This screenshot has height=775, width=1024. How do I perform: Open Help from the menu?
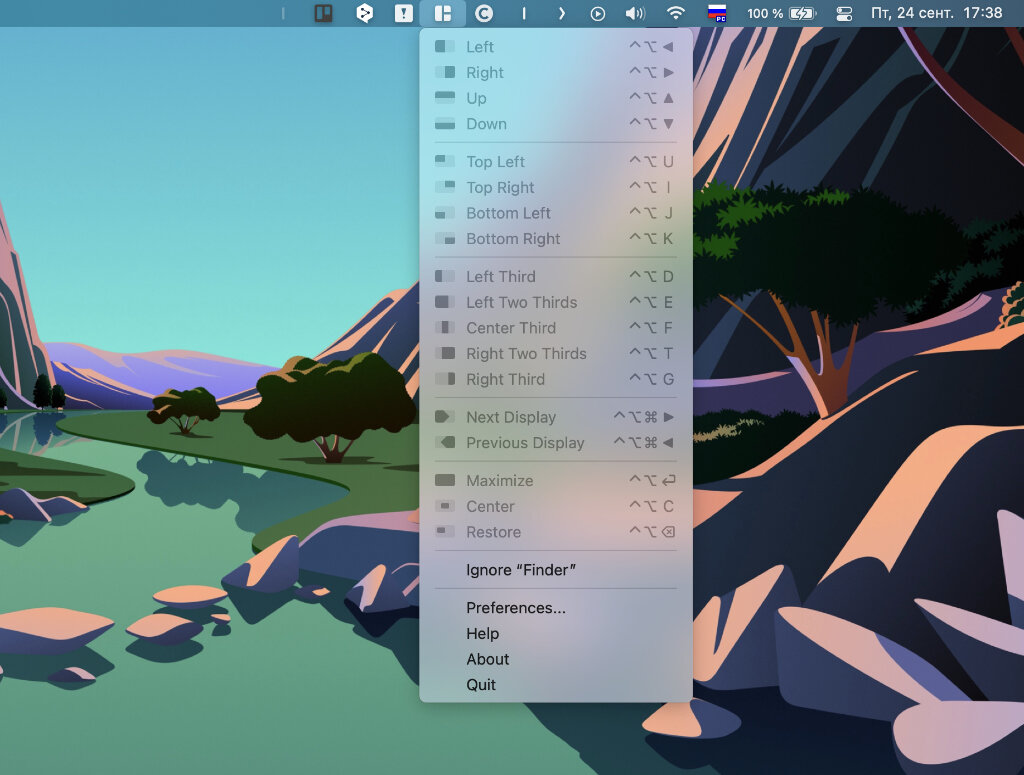pyautogui.click(x=556, y=633)
